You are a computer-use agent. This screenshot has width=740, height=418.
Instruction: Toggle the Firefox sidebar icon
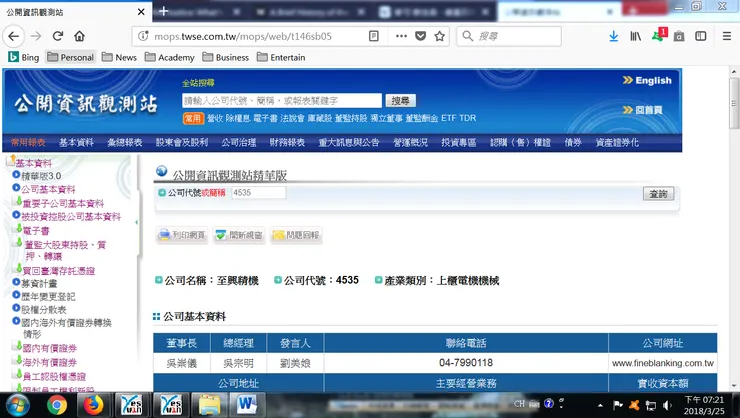coord(701,36)
